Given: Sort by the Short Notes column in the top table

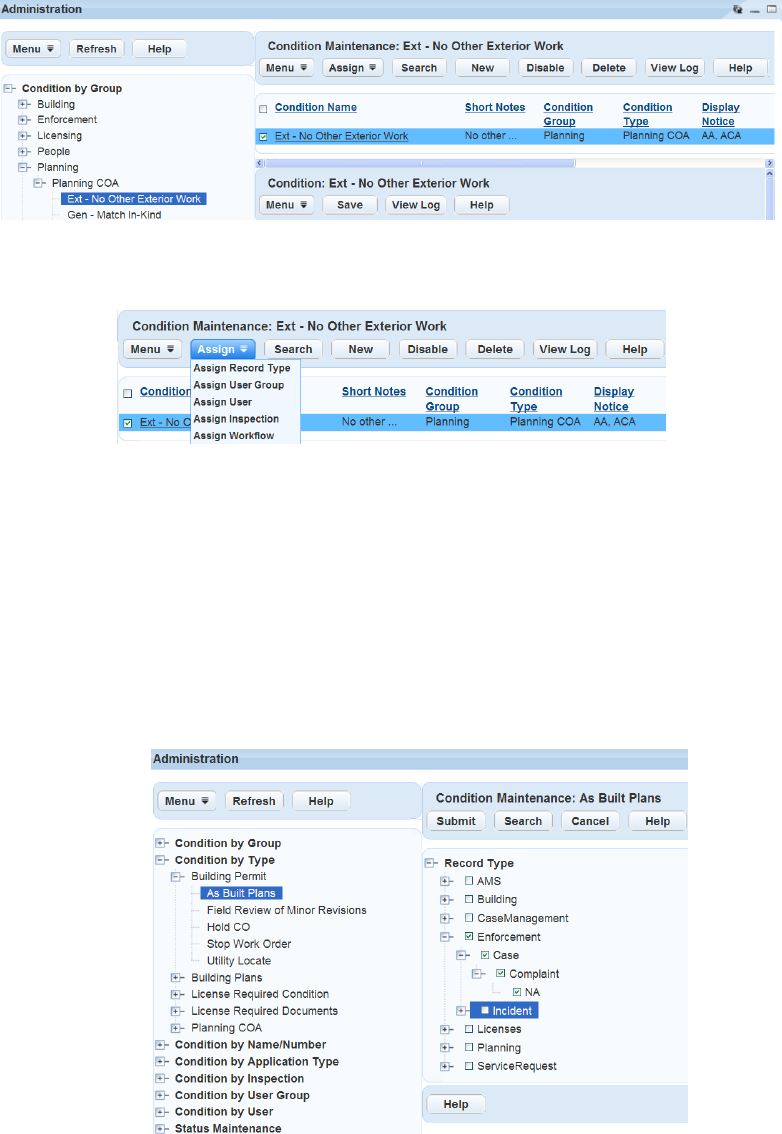Looking at the screenshot, I should 495,107.
